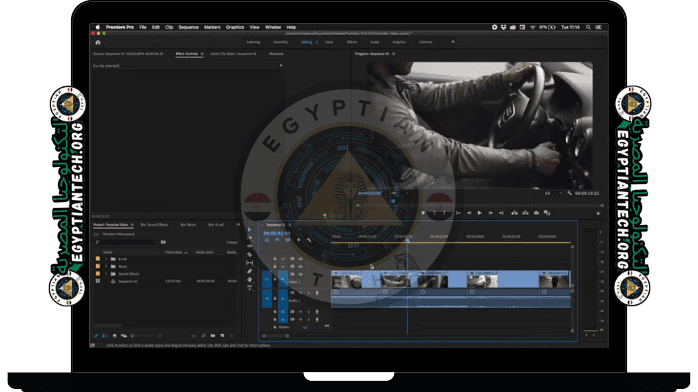Image resolution: width=698 pixels, height=392 pixels.
Task: Select the Ripple Edit tool
Action: tap(250, 238)
